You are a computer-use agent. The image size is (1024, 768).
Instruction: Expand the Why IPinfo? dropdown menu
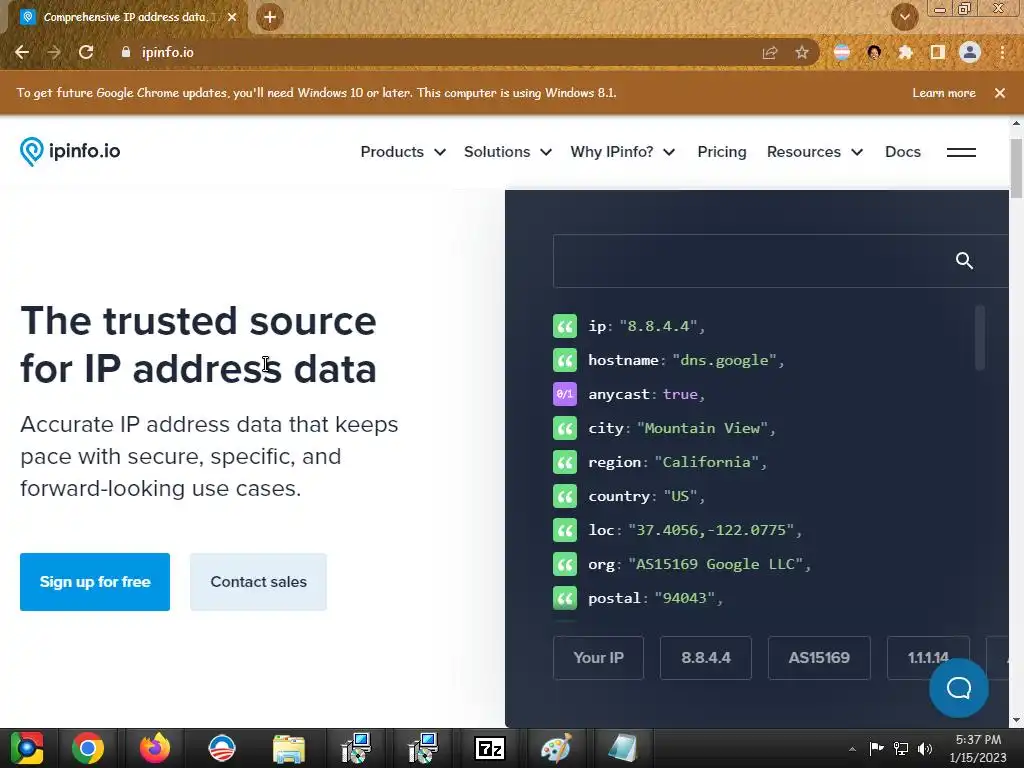622,152
